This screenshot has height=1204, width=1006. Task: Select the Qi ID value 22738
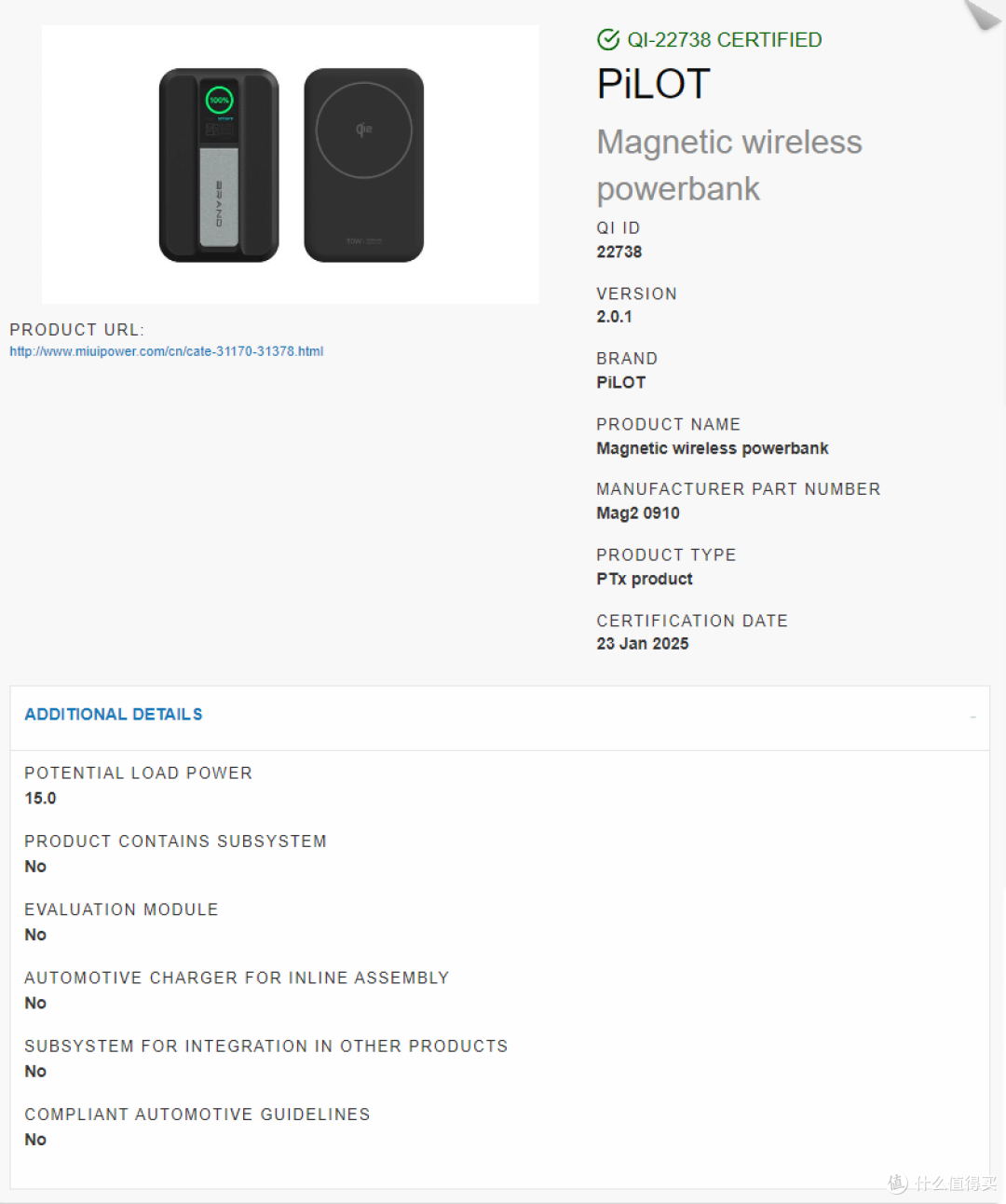(x=619, y=252)
